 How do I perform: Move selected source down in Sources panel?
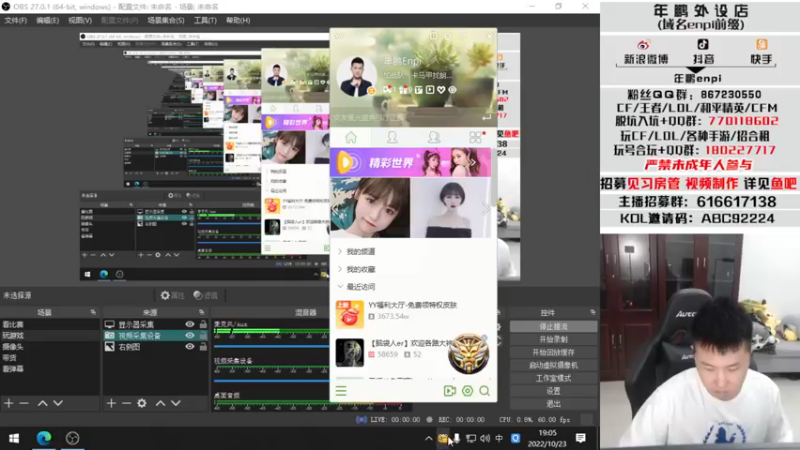click(x=176, y=403)
